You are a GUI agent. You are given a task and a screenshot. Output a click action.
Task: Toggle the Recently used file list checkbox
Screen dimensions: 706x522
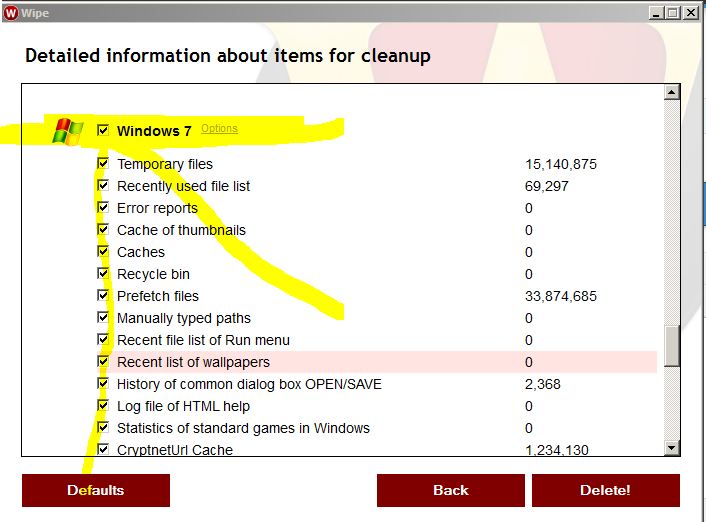pos(103,186)
